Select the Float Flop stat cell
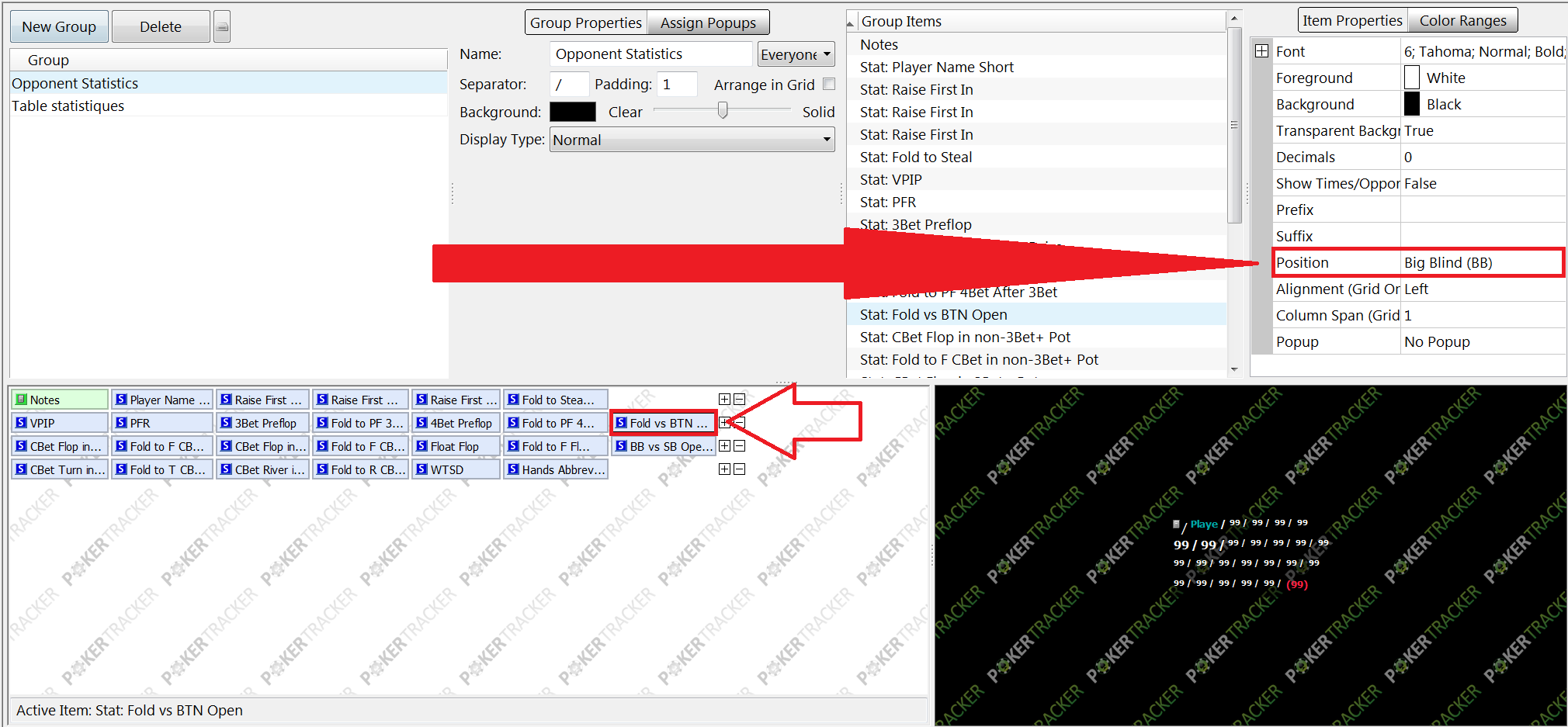The width and height of the screenshot is (1568, 727). [x=456, y=446]
